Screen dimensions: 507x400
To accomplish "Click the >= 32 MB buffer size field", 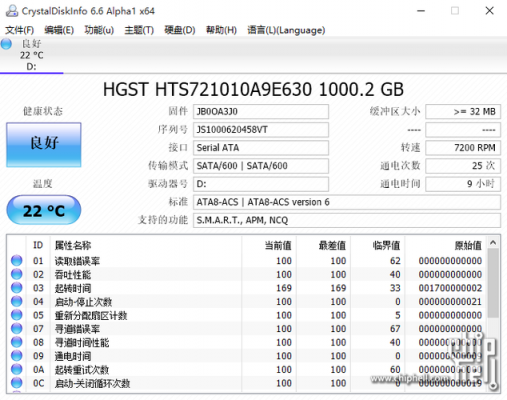I will tap(463, 111).
